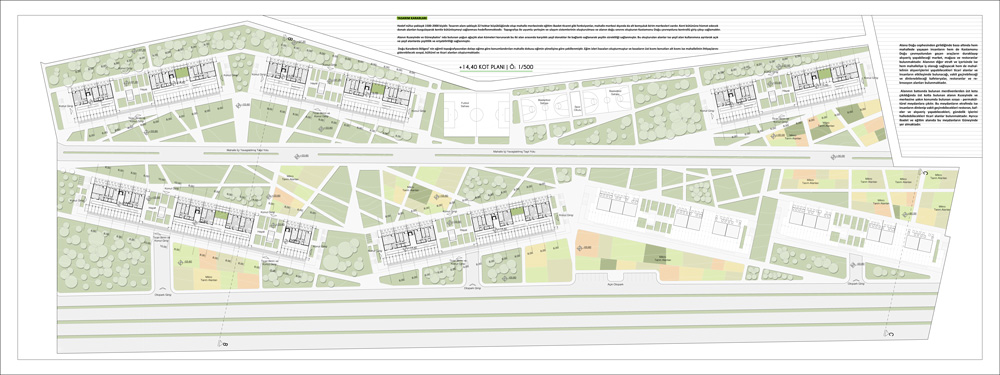This screenshot has width=1000, height=375.
Task: Click the rightmost Otopark Girişi entrance label
Action: (x=855, y=285)
